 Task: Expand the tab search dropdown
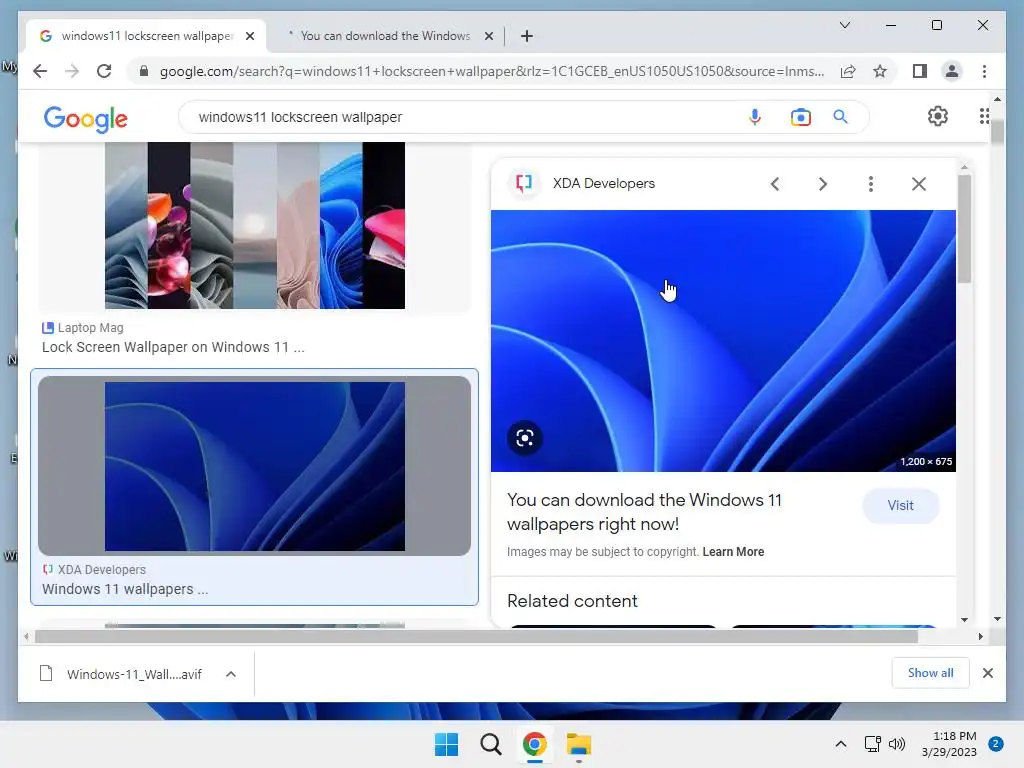tap(845, 25)
